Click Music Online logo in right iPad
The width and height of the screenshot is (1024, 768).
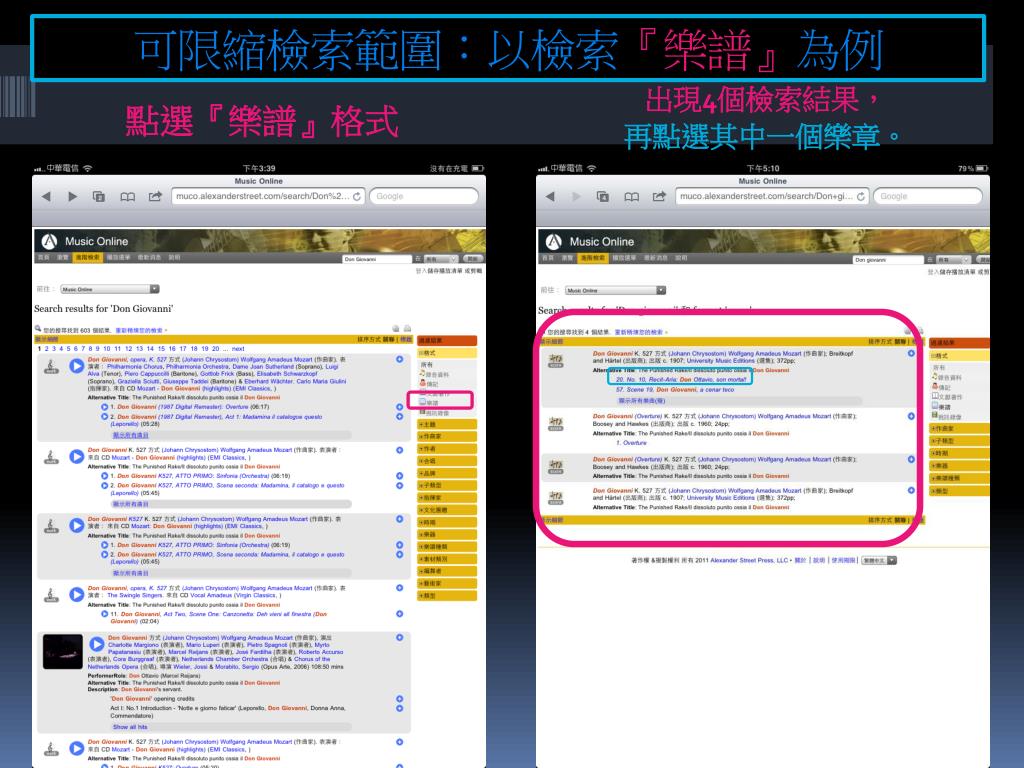(590, 242)
